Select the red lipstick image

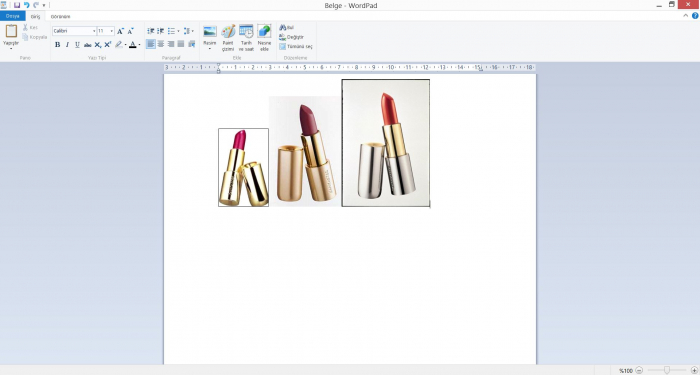point(386,143)
